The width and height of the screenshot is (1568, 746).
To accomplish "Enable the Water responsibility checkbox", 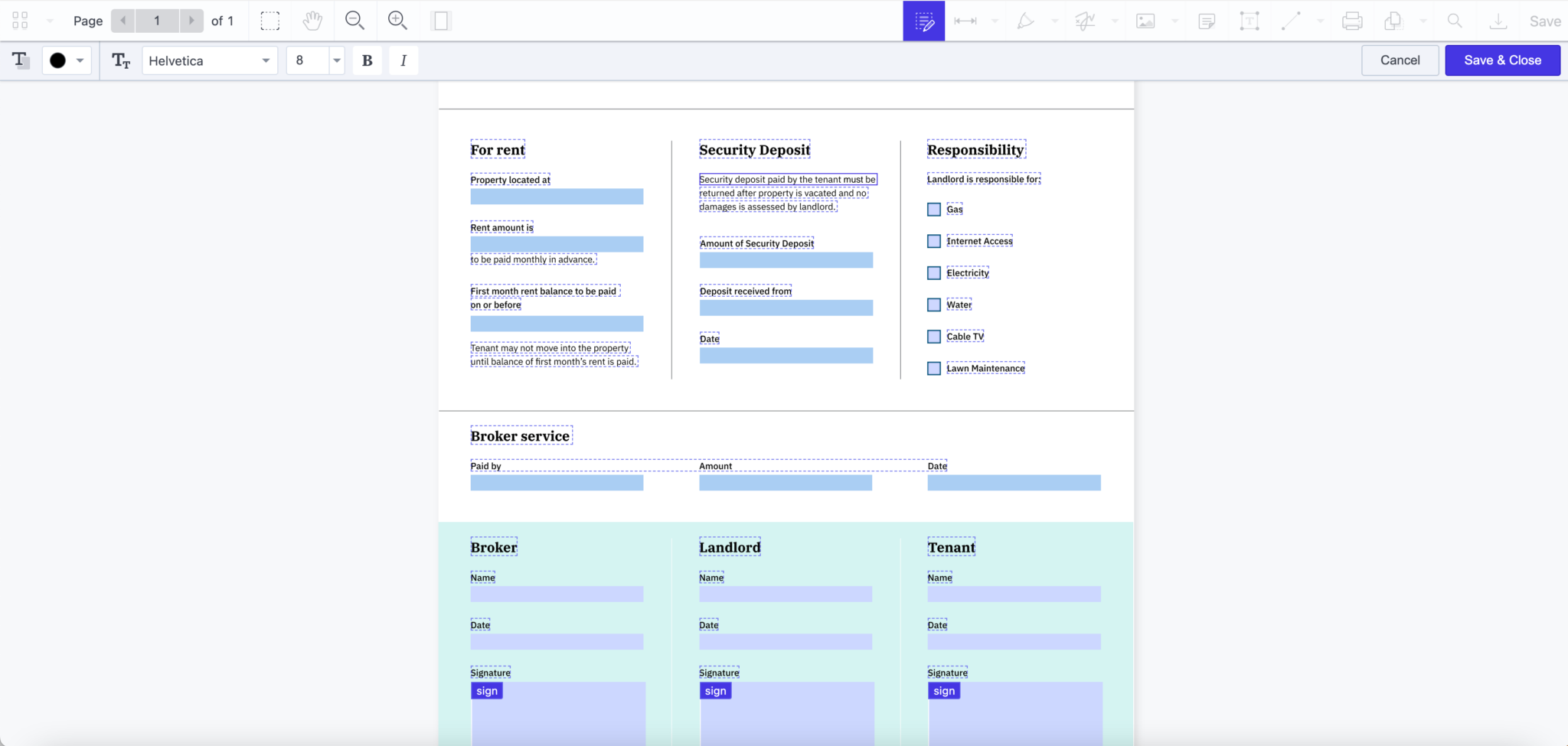I will 933,305.
